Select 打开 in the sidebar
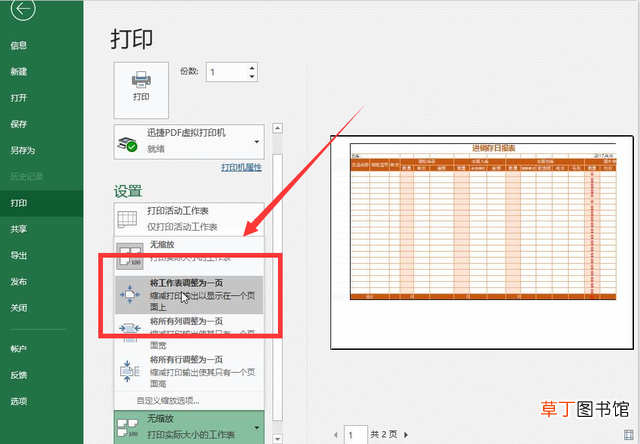640x444 pixels. [x=19, y=98]
